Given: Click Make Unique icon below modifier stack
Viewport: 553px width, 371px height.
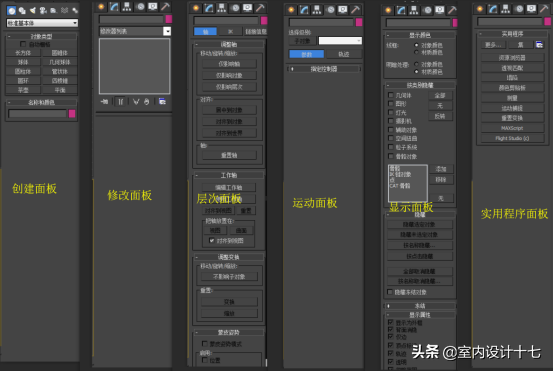Looking at the screenshot, I should coord(136,102).
